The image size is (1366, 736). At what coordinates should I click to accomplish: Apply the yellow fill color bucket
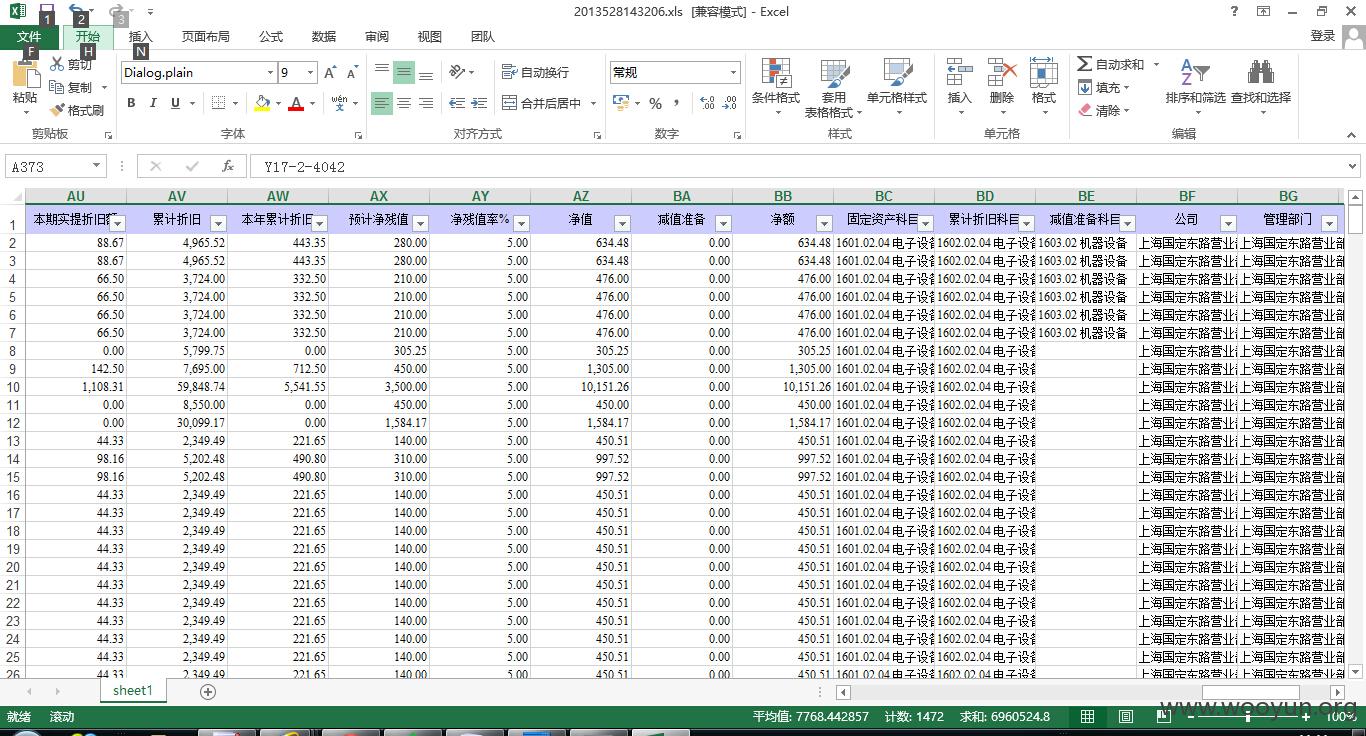pyautogui.click(x=262, y=103)
